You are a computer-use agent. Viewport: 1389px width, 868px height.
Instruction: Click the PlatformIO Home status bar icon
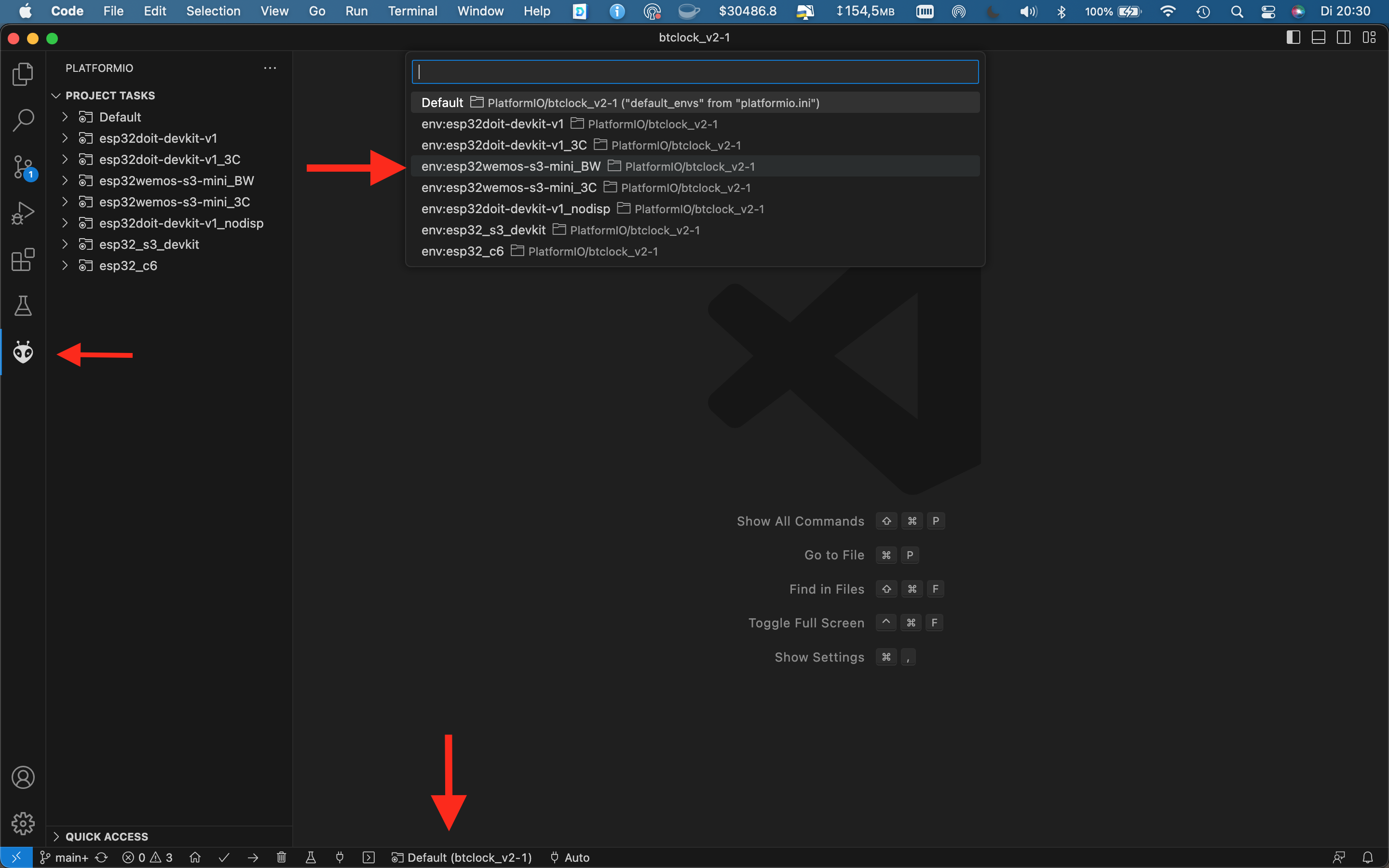[195, 857]
